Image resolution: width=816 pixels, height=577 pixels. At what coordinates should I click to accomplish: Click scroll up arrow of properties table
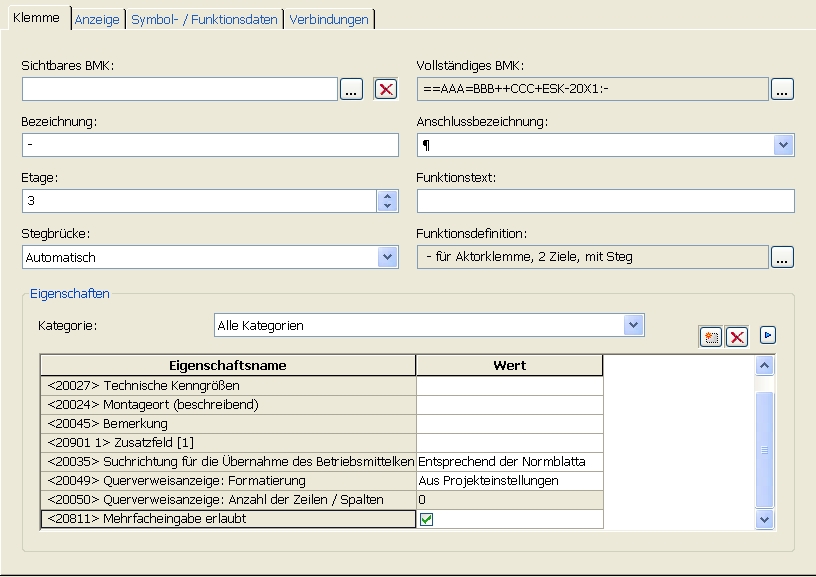[764, 366]
